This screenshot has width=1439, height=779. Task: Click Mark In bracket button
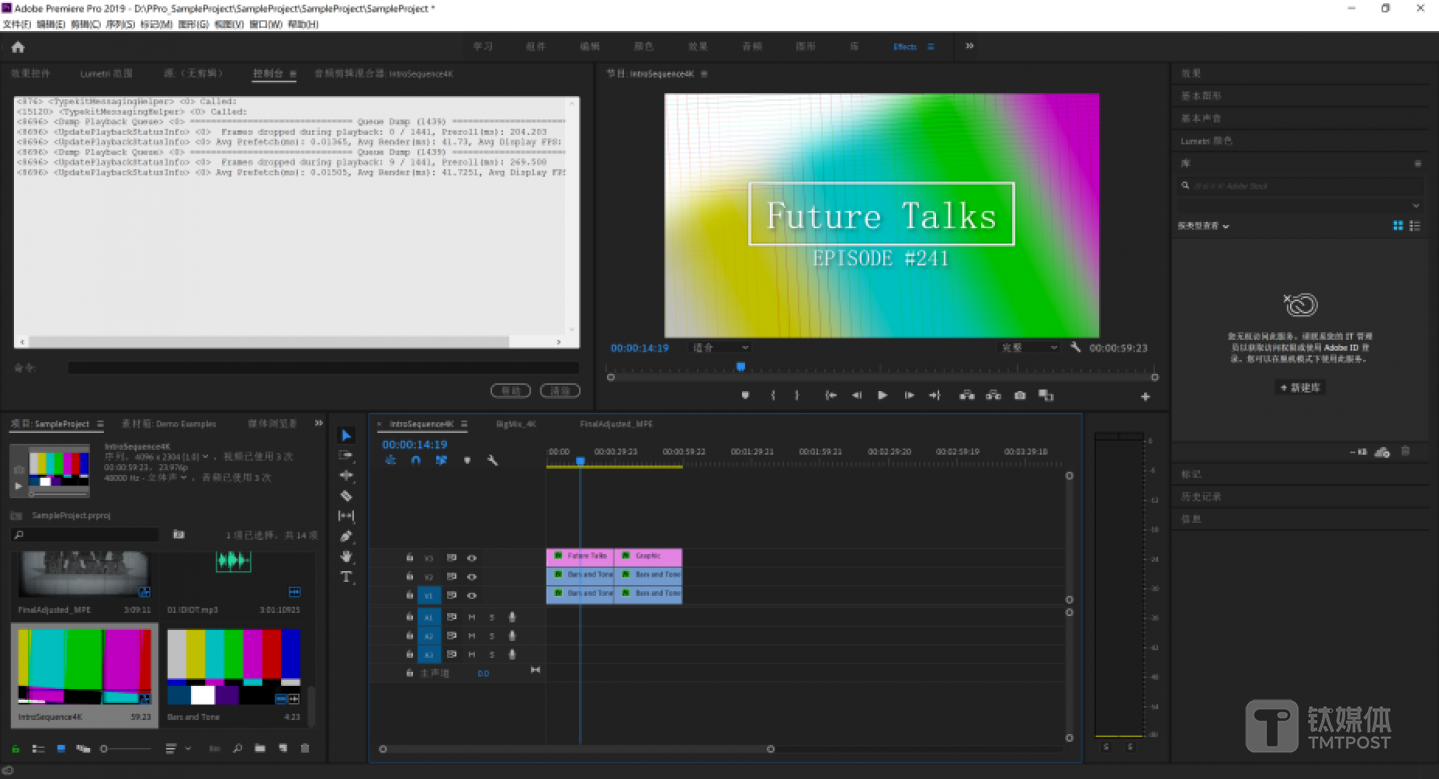[772, 395]
